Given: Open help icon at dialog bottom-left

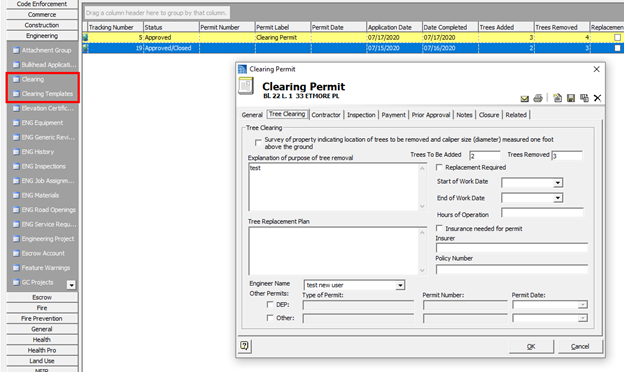Looking at the screenshot, I should [x=244, y=346].
